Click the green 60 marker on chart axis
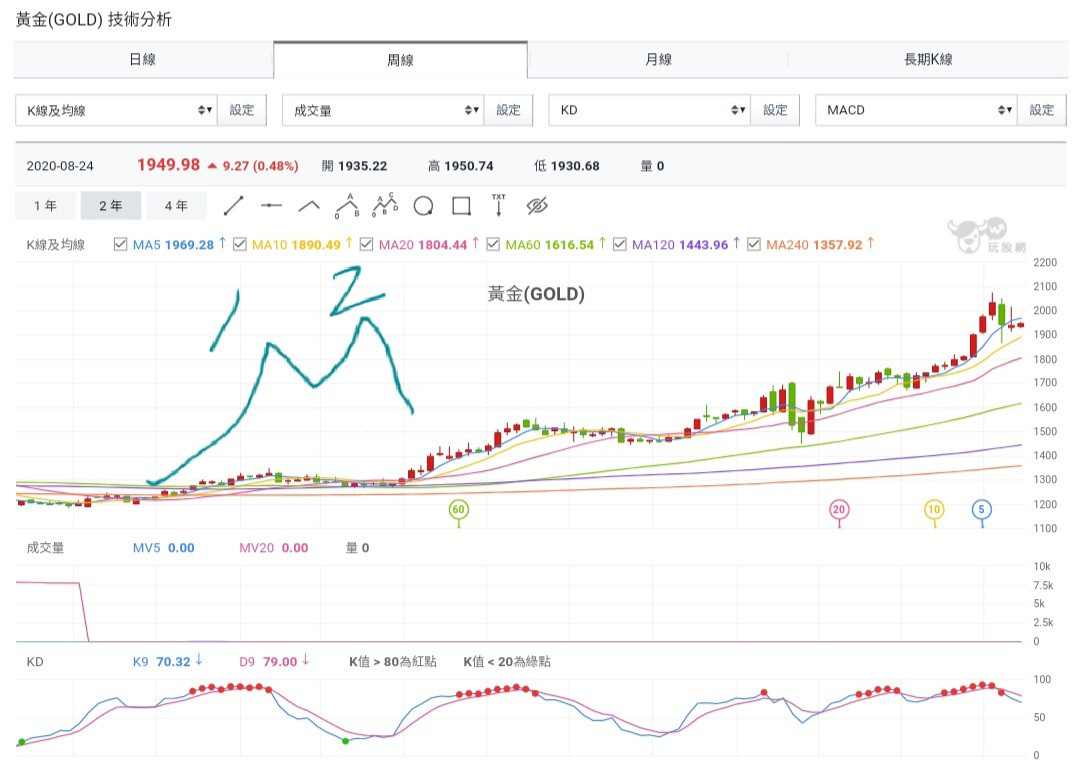 459,510
